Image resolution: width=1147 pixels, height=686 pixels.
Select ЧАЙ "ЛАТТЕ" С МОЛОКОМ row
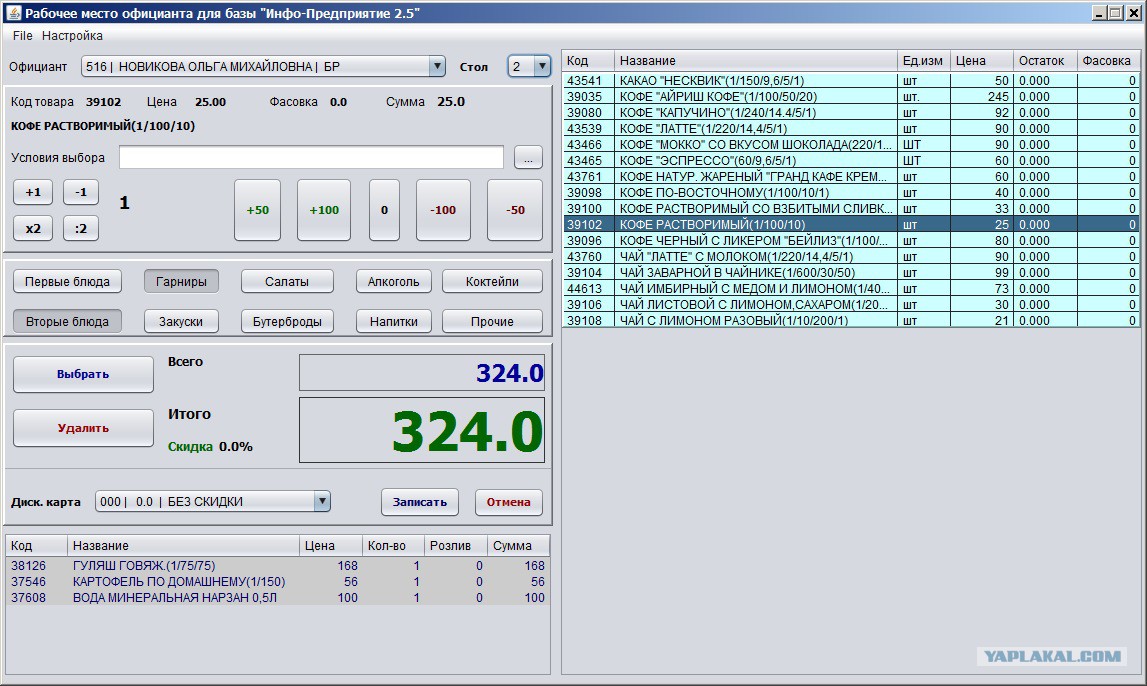point(851,257)
